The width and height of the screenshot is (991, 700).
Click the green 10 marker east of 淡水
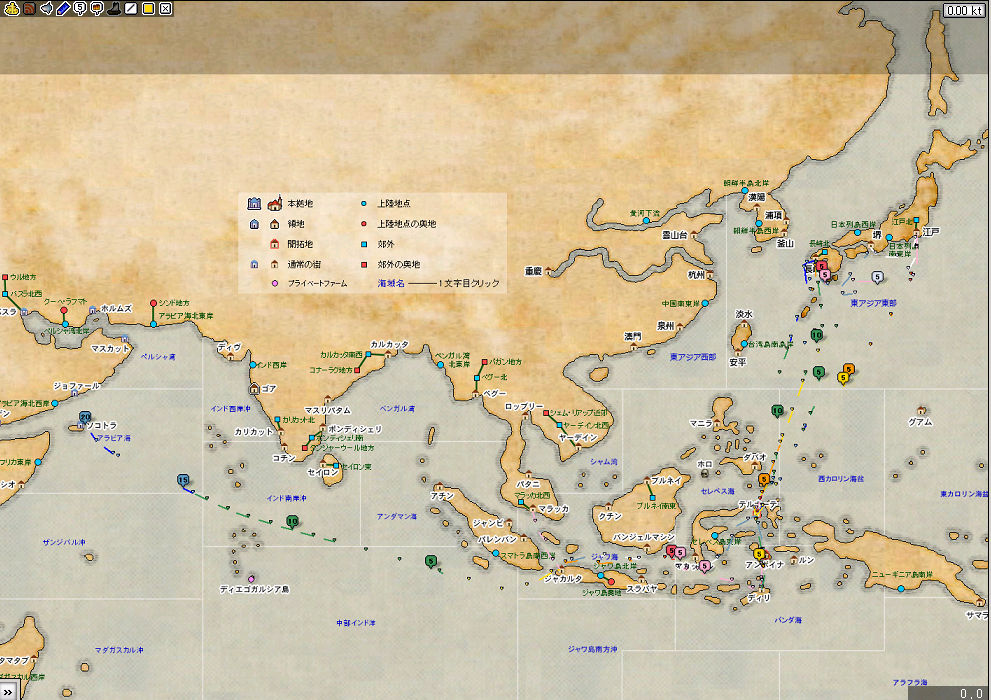(x=817, y=335)
